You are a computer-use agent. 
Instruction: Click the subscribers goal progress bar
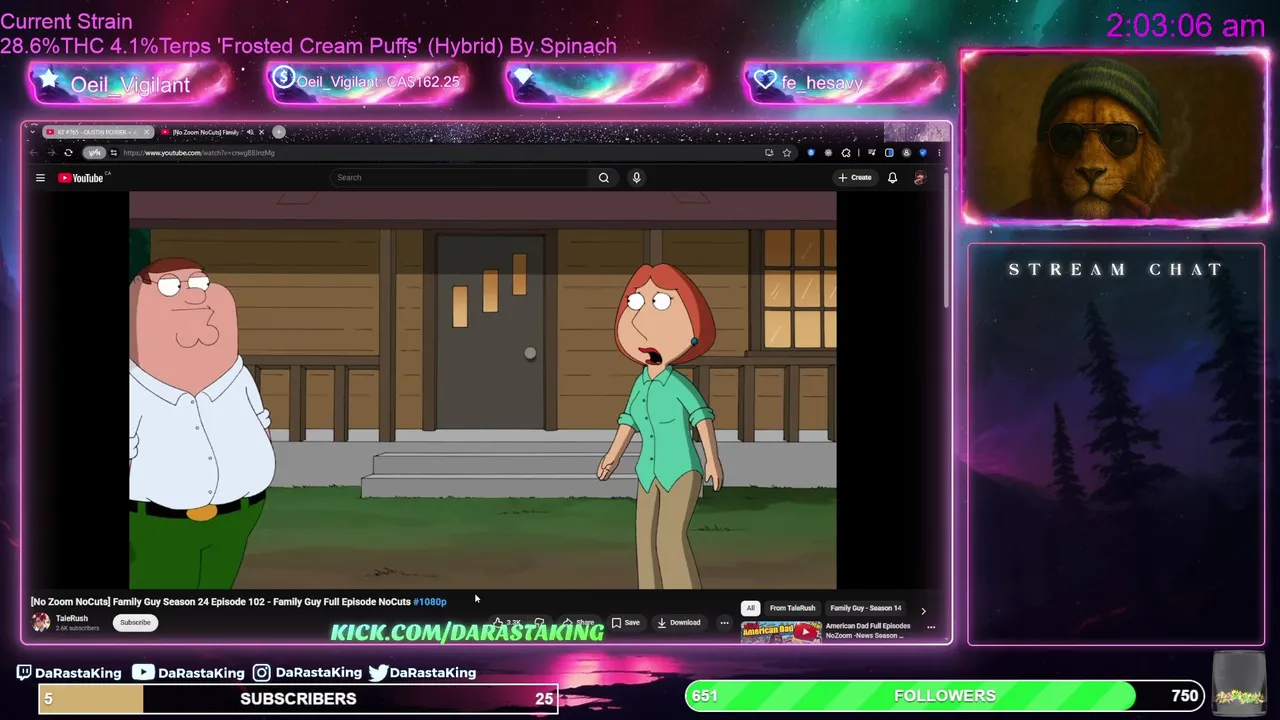pos(298,699)
